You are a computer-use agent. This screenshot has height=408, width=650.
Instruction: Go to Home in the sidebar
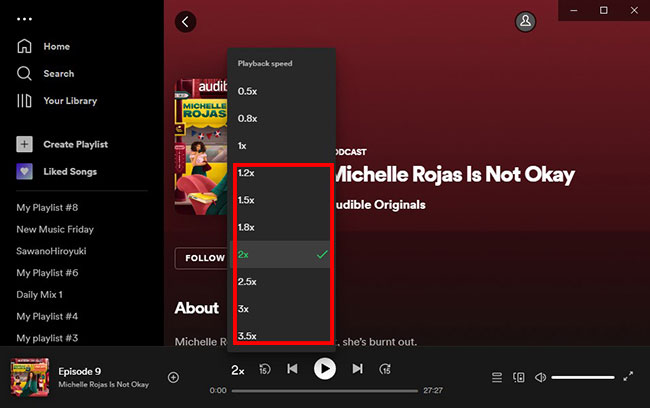[43, 46]
